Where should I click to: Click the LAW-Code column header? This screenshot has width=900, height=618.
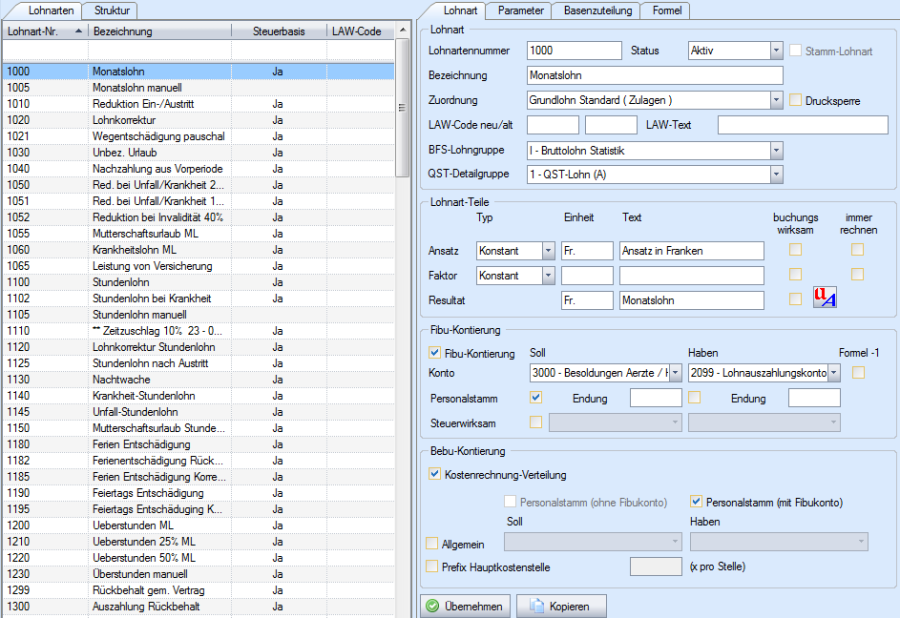click(x=360, y=32)
